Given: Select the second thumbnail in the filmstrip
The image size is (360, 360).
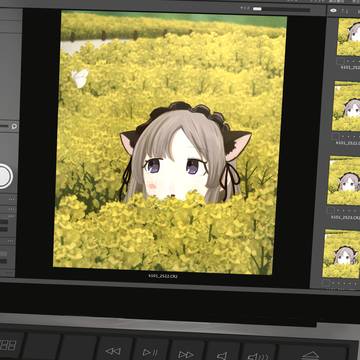Looking at the screenshot, I should [347, 106].
